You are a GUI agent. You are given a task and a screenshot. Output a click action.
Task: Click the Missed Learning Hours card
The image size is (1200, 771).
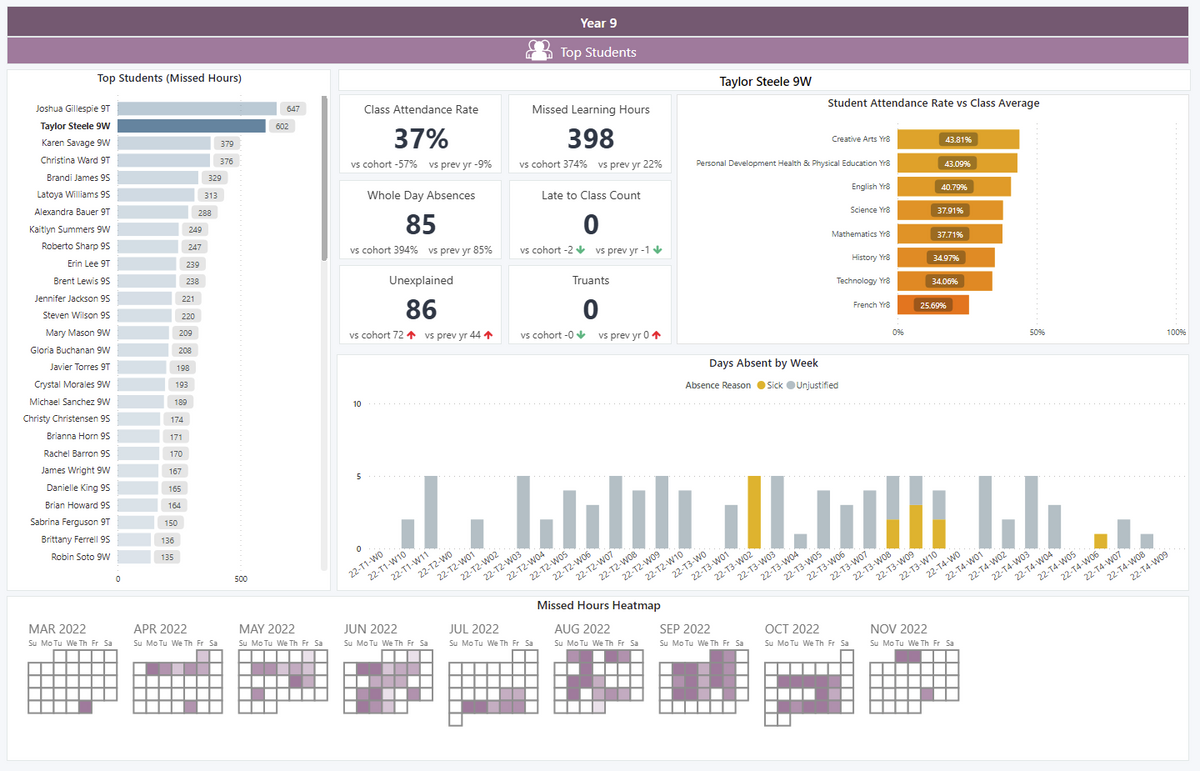[590, 134]
